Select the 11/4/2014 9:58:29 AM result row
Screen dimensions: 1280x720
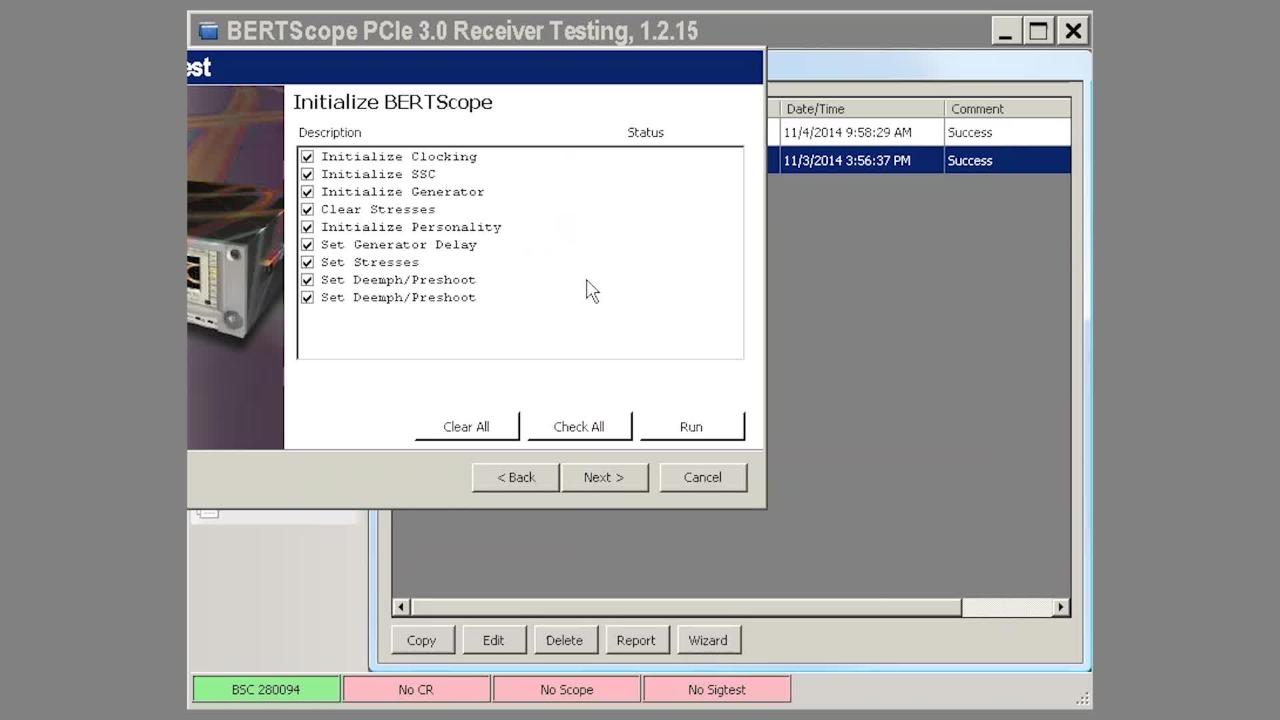860,133
